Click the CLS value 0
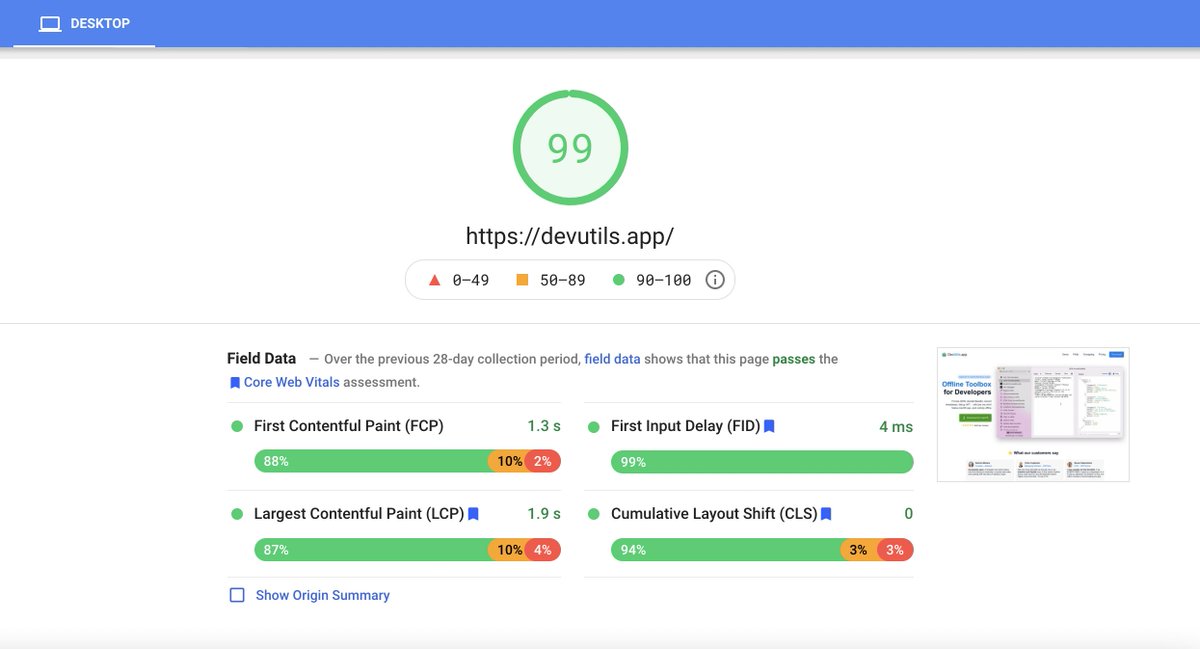This screenshot has width=1200, height=649. 908,514
